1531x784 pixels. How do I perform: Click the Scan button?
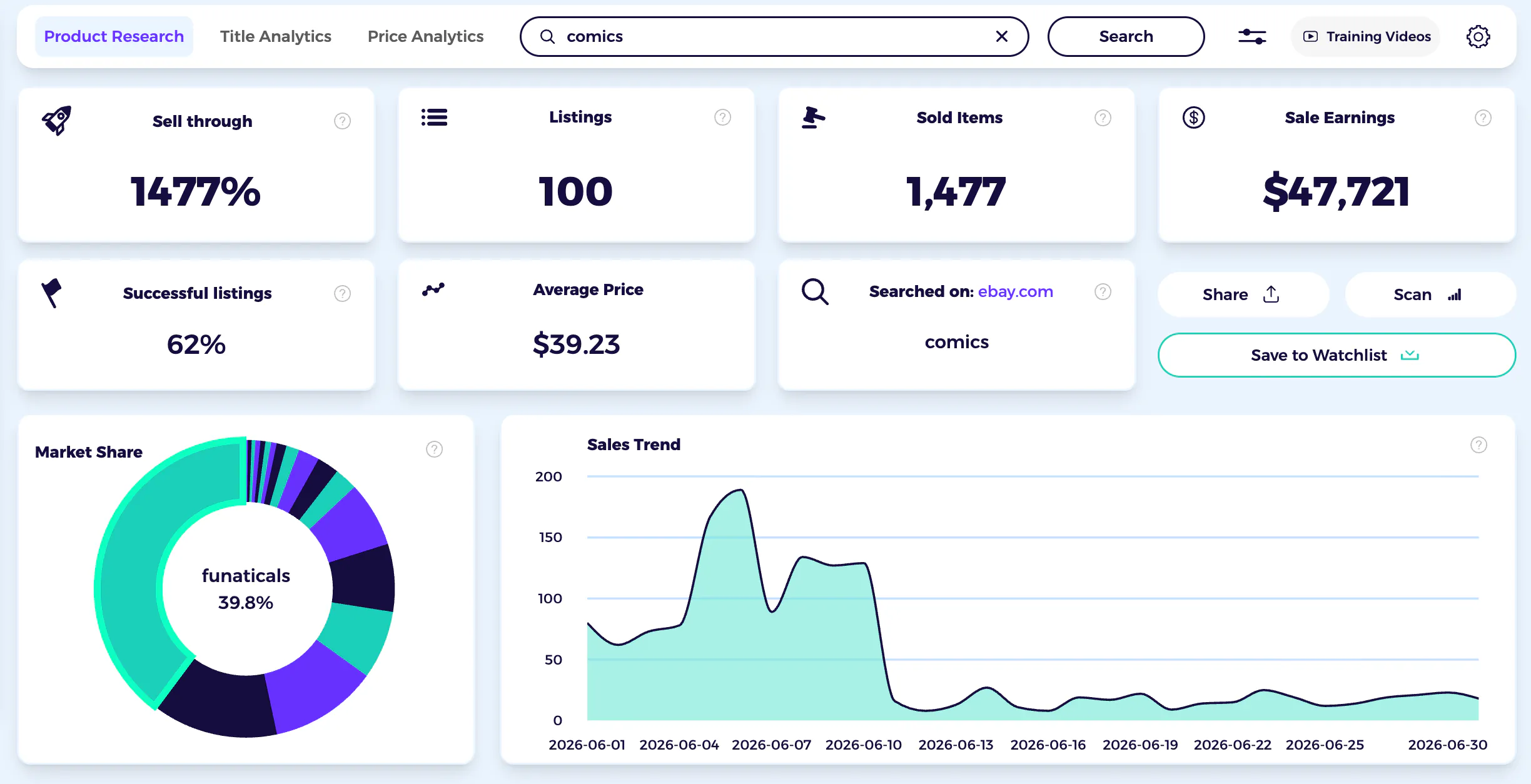[1430, 294]
